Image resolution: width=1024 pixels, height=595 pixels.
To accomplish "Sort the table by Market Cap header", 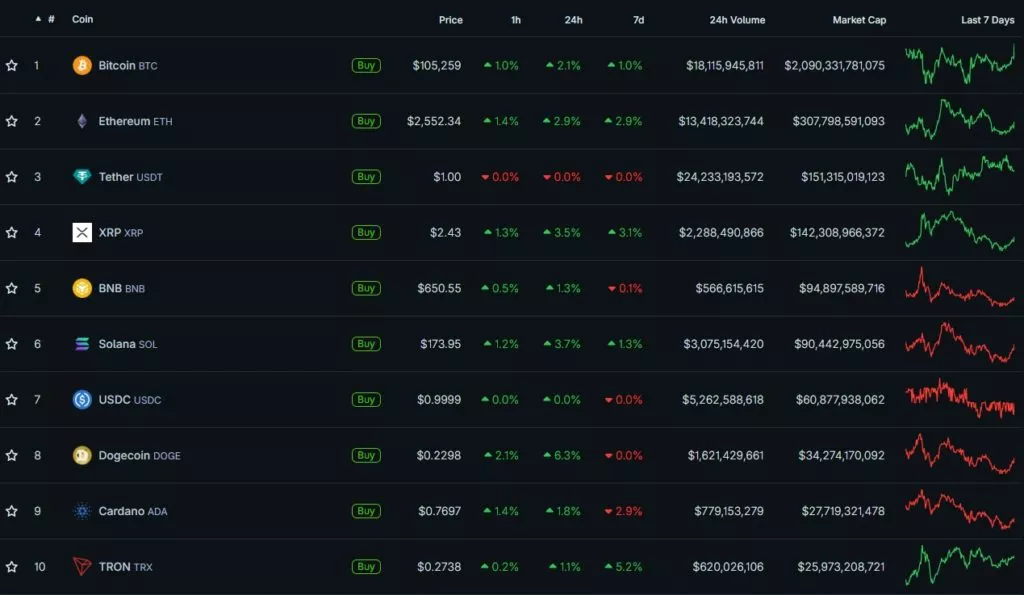I will click(x=858, y=20).
